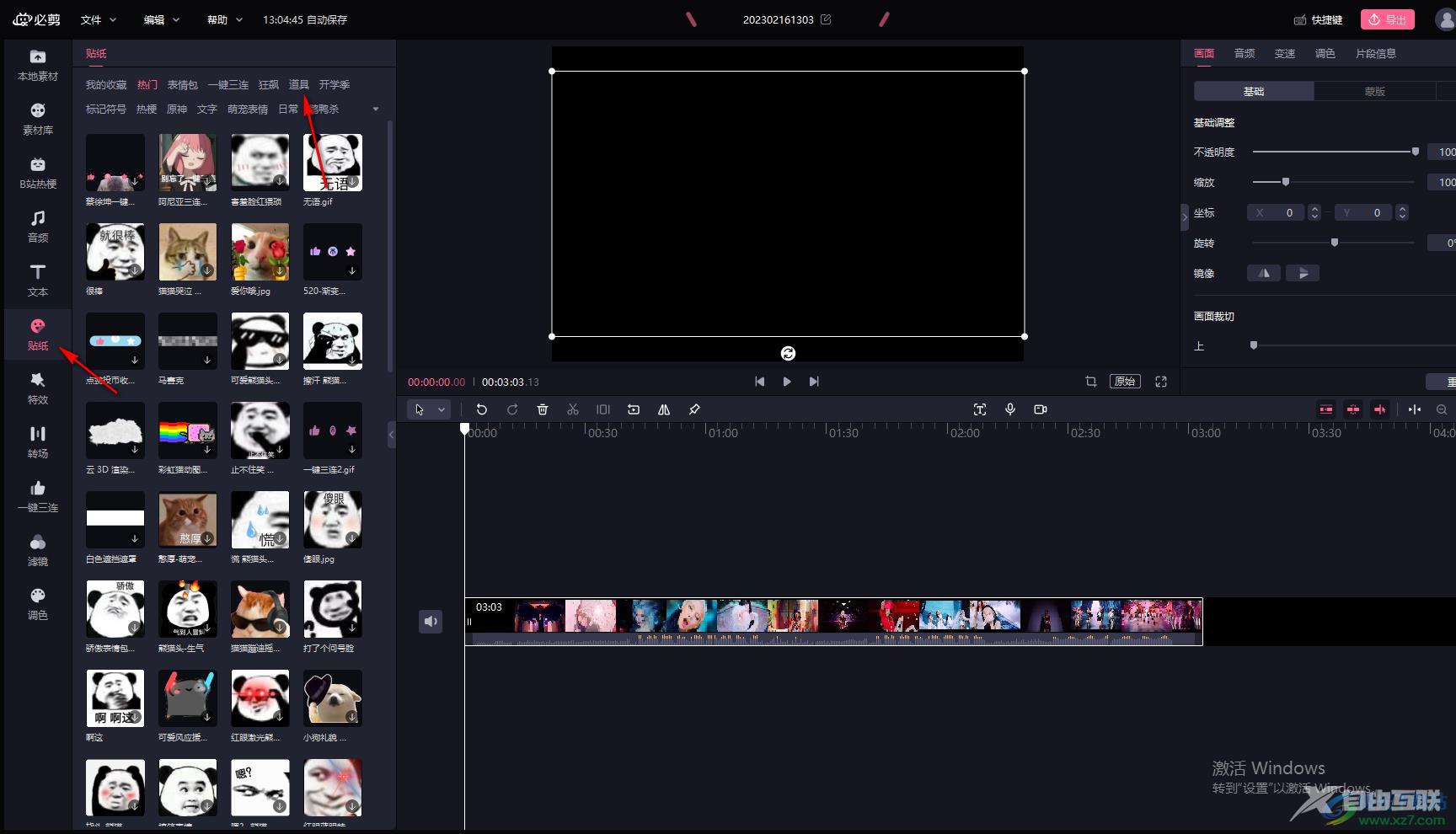The height and width of the screenshot is (834, 1456).
Task: Click the 无语.gif sticker thumbnail
Action: [x=333, y=163]
